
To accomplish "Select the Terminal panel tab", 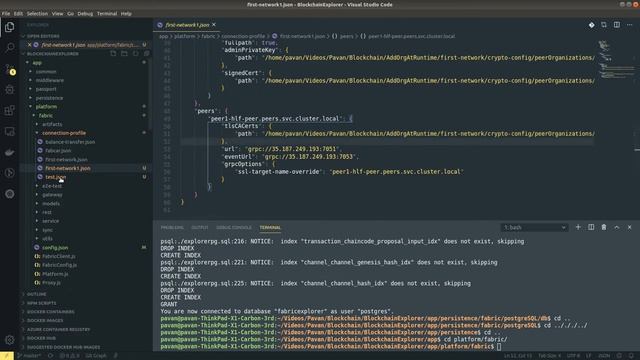I will 270,227.
